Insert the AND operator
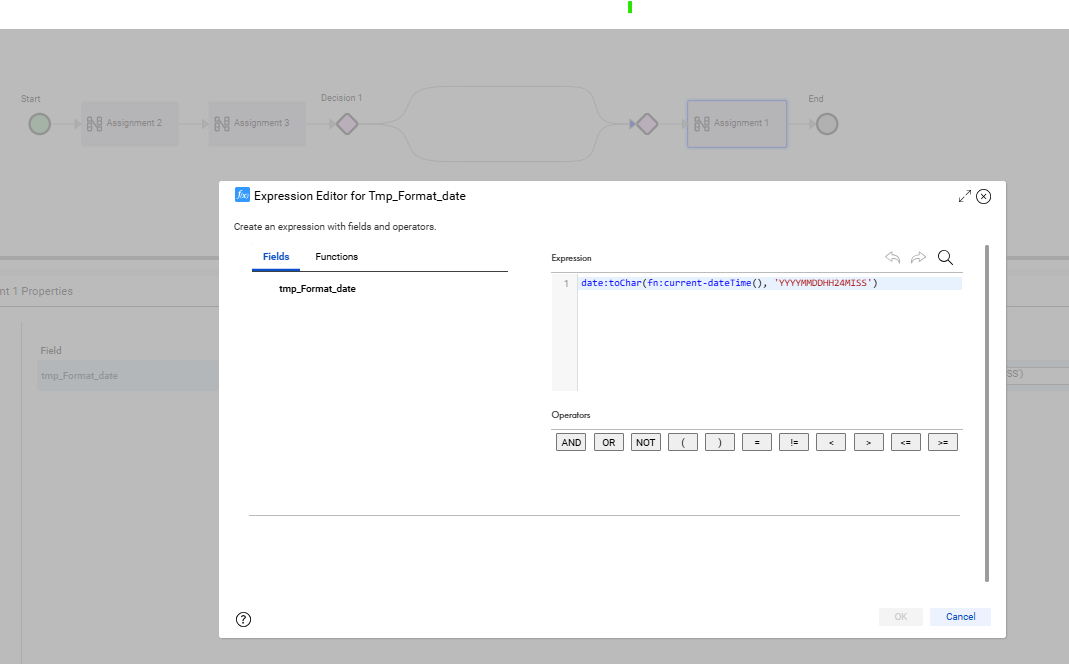 571,442
